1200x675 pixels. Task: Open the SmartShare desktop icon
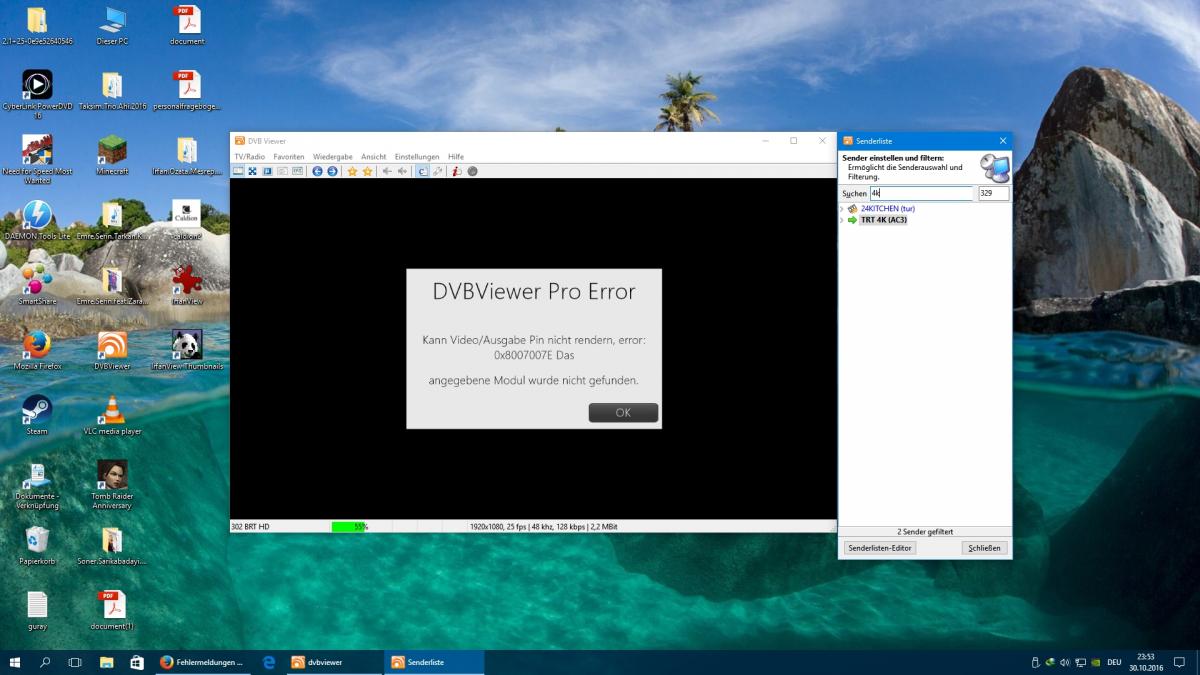point(37,286)
